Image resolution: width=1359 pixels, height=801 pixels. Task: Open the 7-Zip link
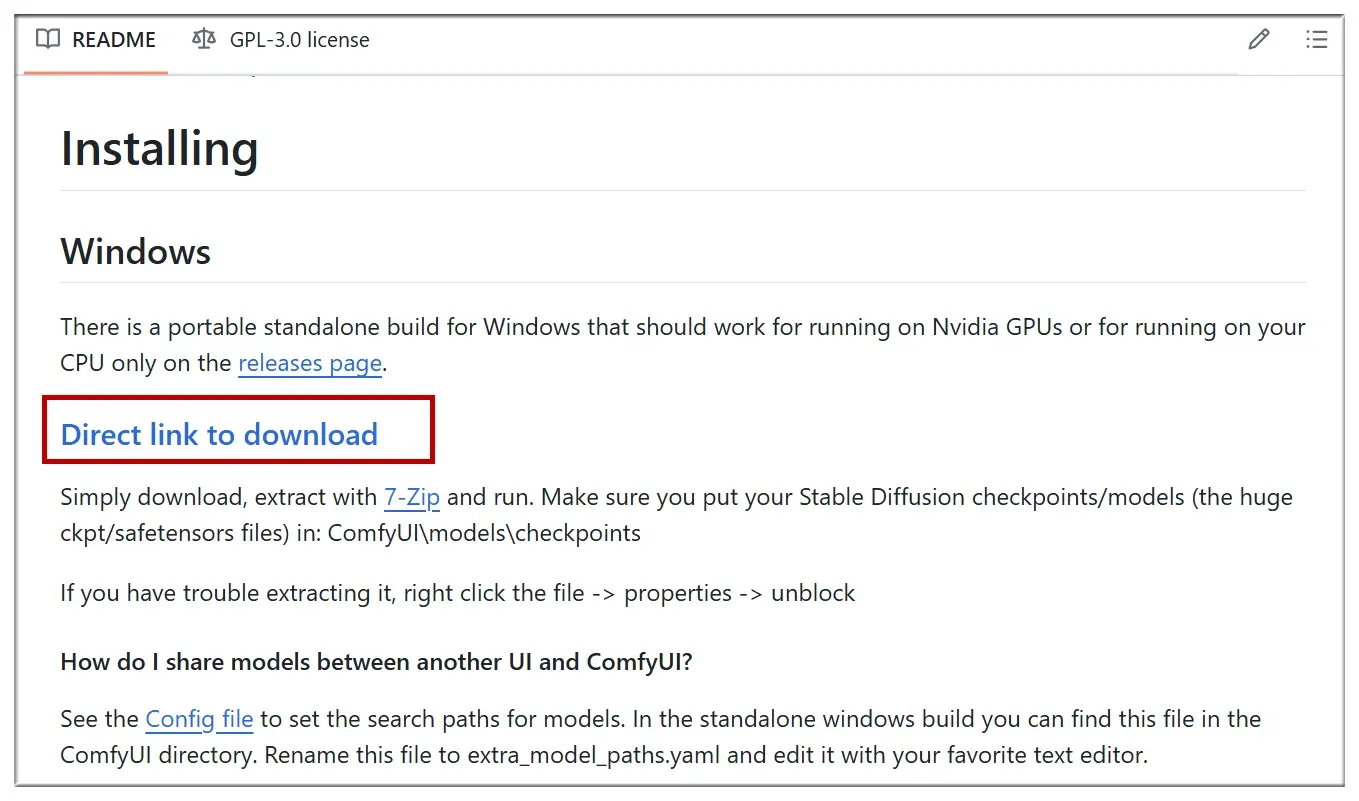click(x=412, y=497)
